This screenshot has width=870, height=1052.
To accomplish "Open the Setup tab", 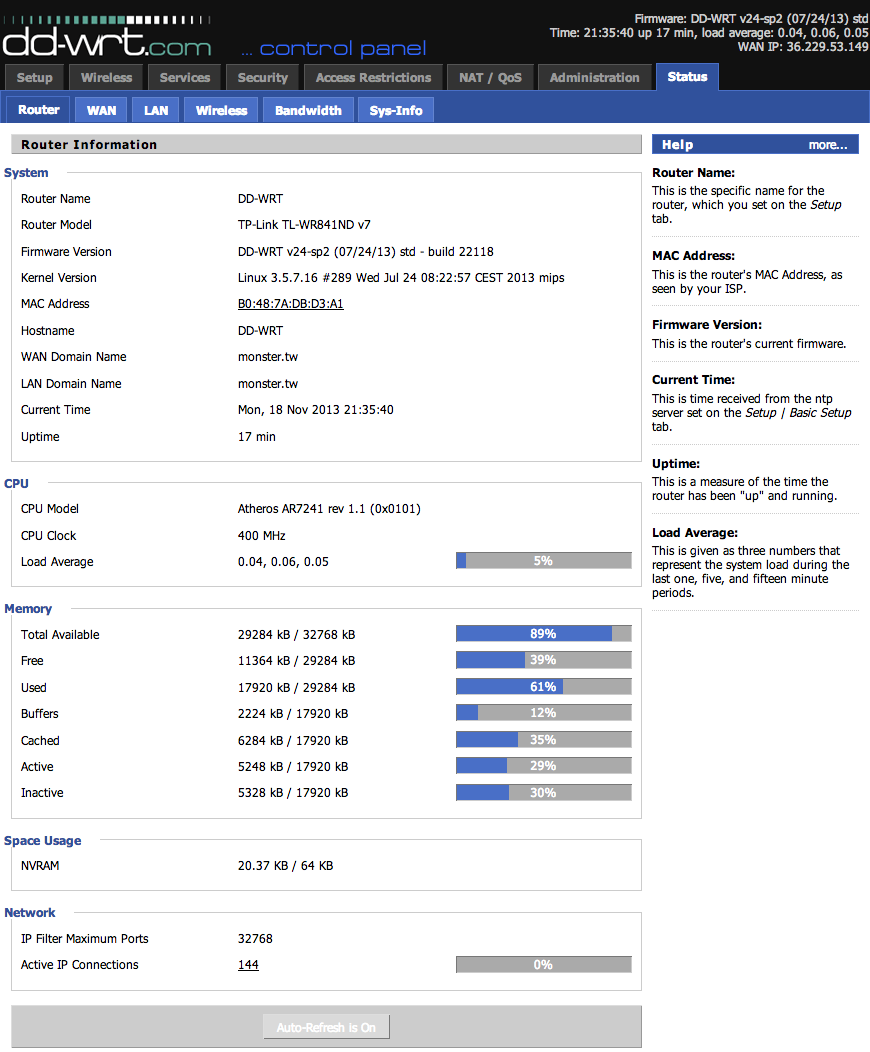I will pos(34,78).
